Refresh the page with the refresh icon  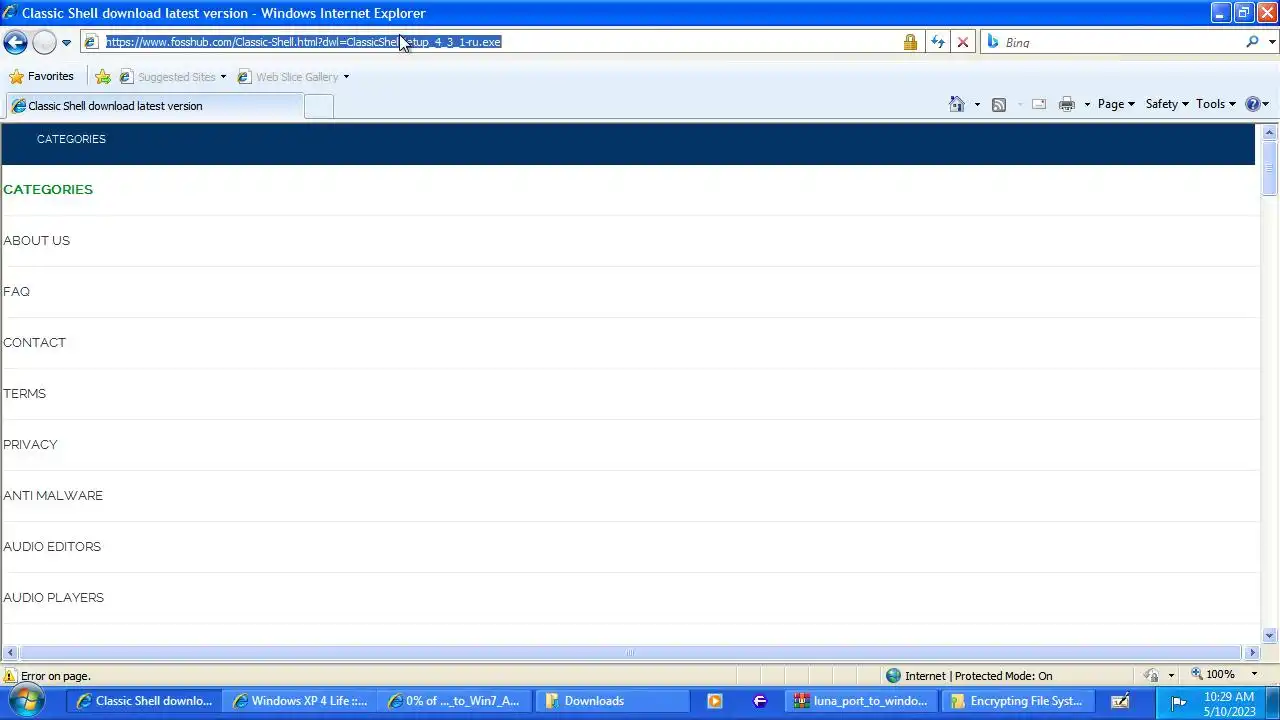click(938, 42)
